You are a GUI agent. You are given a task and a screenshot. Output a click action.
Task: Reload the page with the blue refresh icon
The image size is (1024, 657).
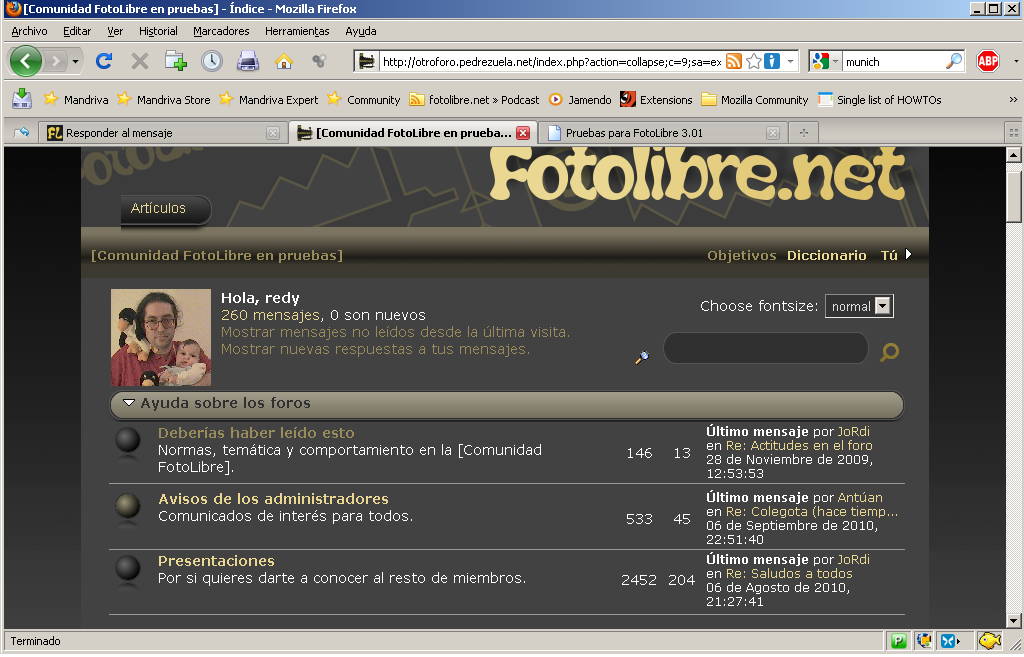coord(104,61)
